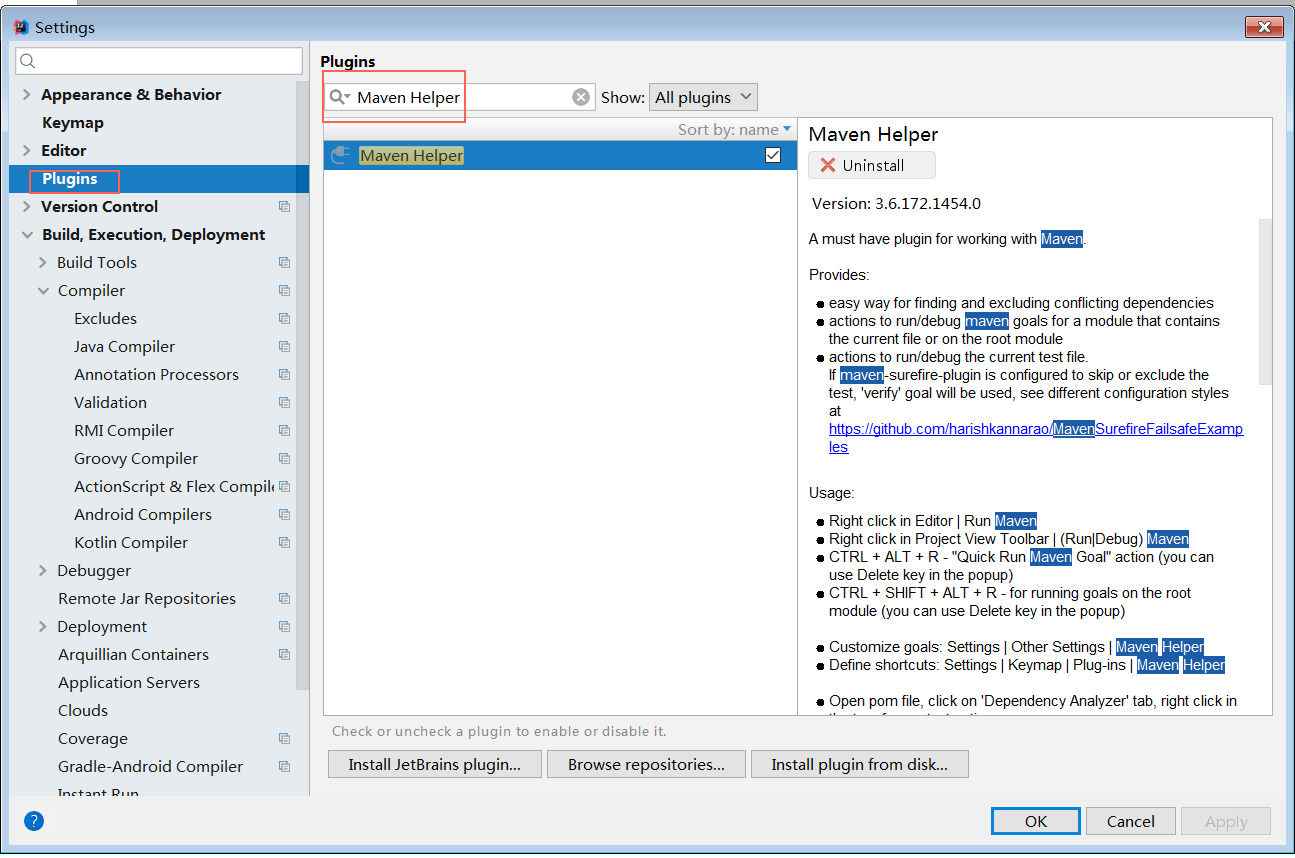This screenshot has height=858, width=1295.
Task: Click the project-level icon beside Build Tools
Action: click(x=285, y=262)
